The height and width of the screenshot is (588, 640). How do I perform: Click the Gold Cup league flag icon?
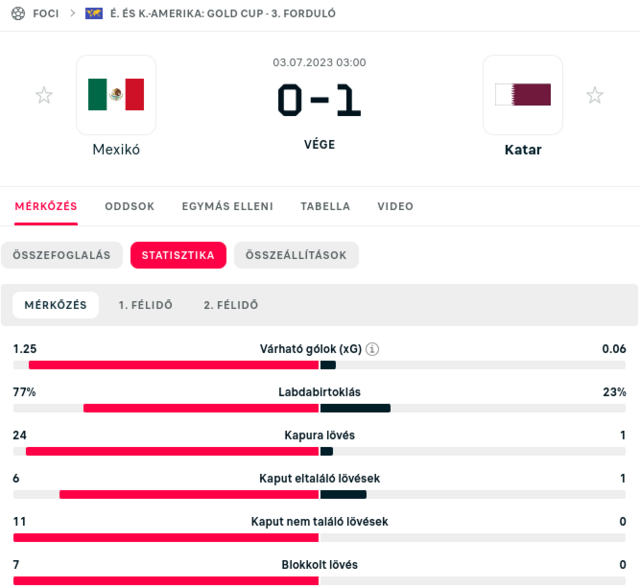click(93, 14)
